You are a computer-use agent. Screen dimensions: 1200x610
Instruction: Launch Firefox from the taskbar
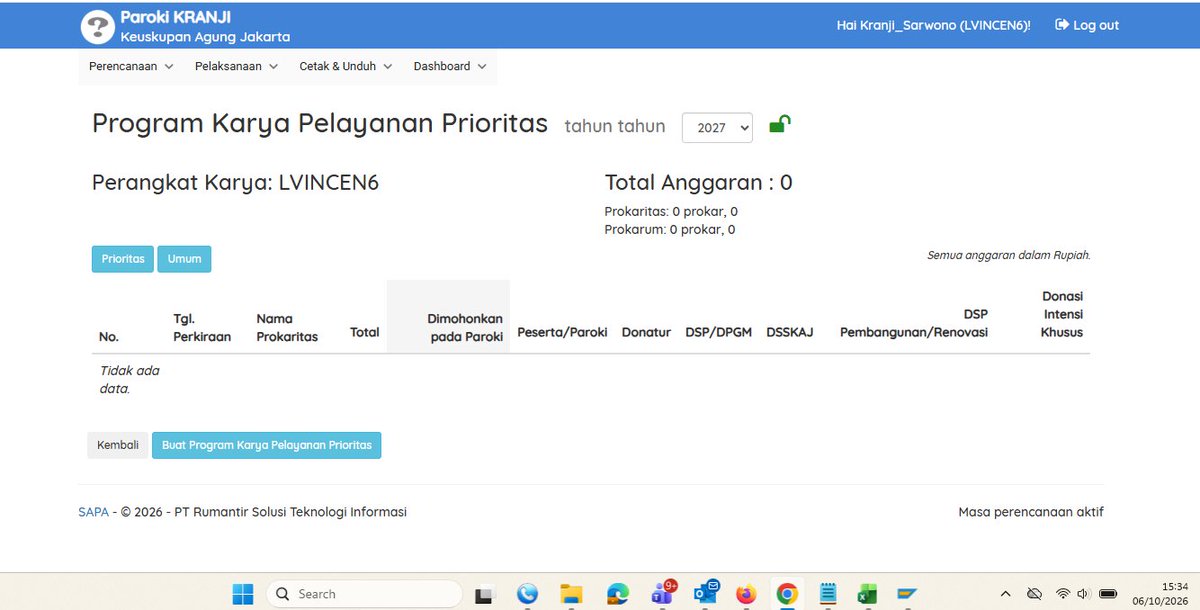(745, 594)
